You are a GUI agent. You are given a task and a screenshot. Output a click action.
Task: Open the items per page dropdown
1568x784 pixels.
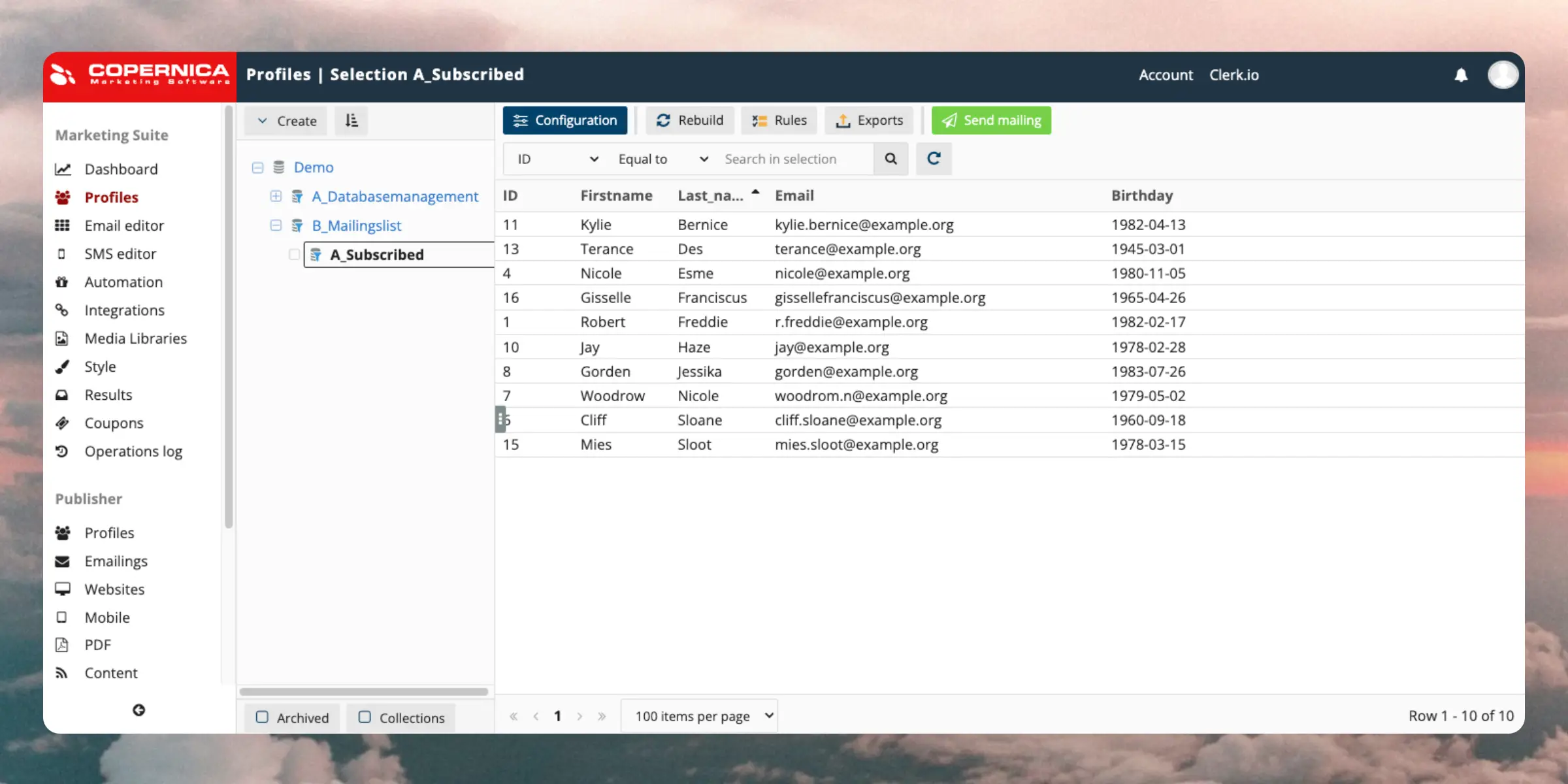point(700,716)
